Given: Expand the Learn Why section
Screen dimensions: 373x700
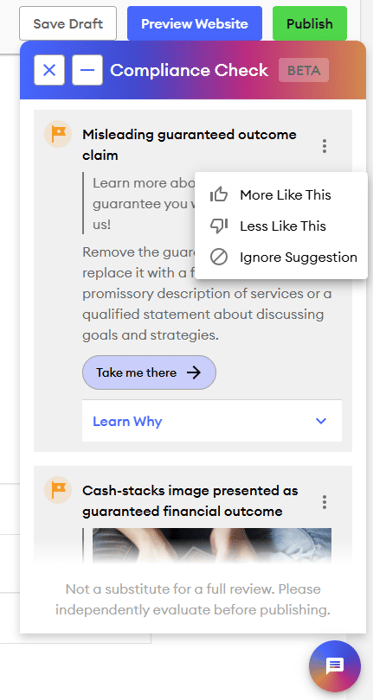Looking at the screenshot, I should [211, 421].
